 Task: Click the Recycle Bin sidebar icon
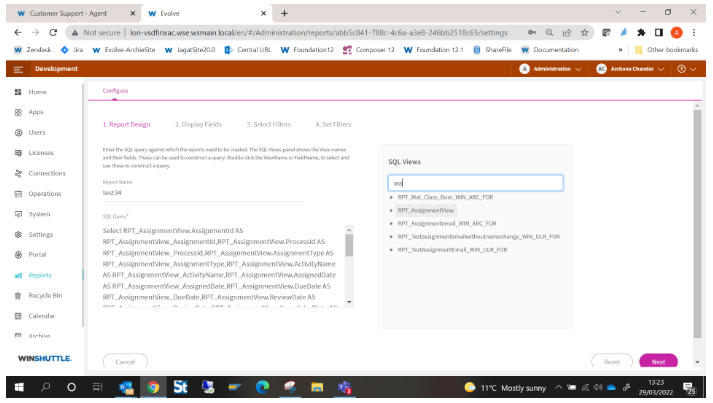click(x=19, y=295)
